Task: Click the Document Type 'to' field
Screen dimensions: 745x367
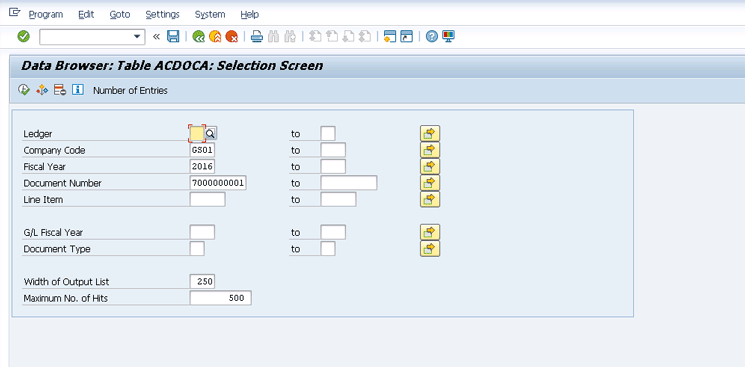Action: [x=328, y=249]
